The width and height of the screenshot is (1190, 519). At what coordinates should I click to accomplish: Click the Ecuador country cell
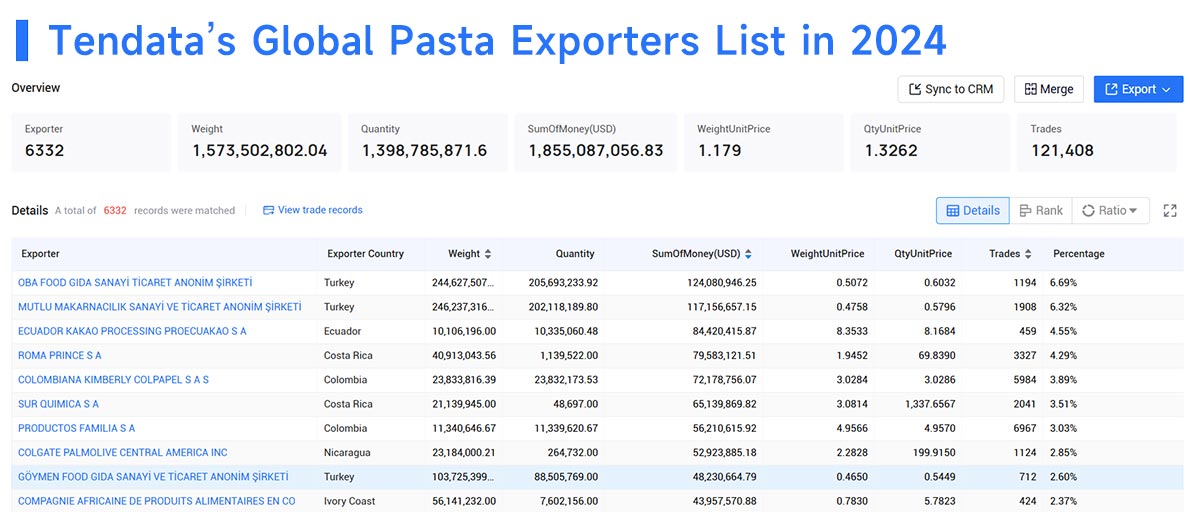(342, 331)
